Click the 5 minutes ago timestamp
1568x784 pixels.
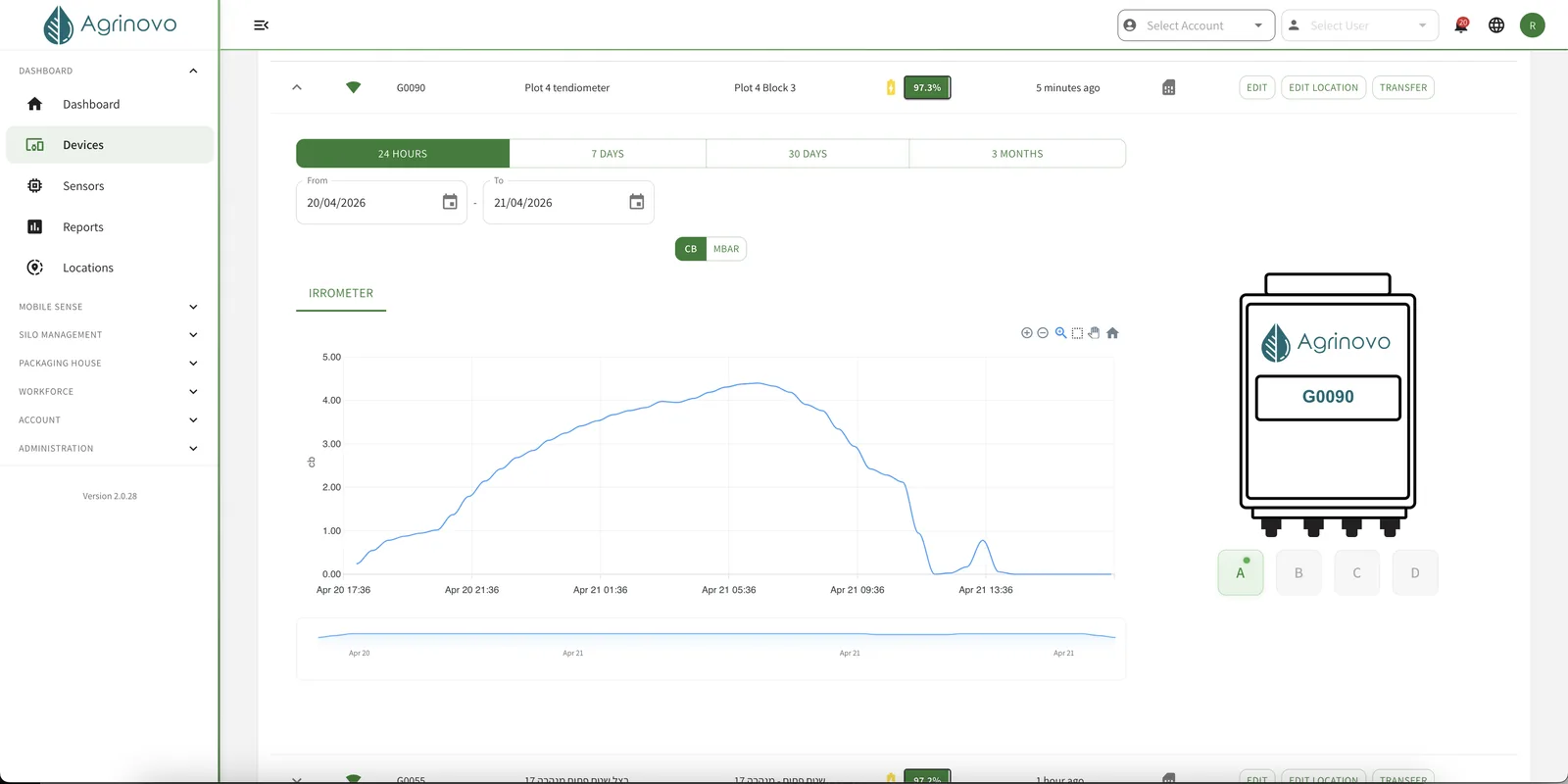[1067, 88]
